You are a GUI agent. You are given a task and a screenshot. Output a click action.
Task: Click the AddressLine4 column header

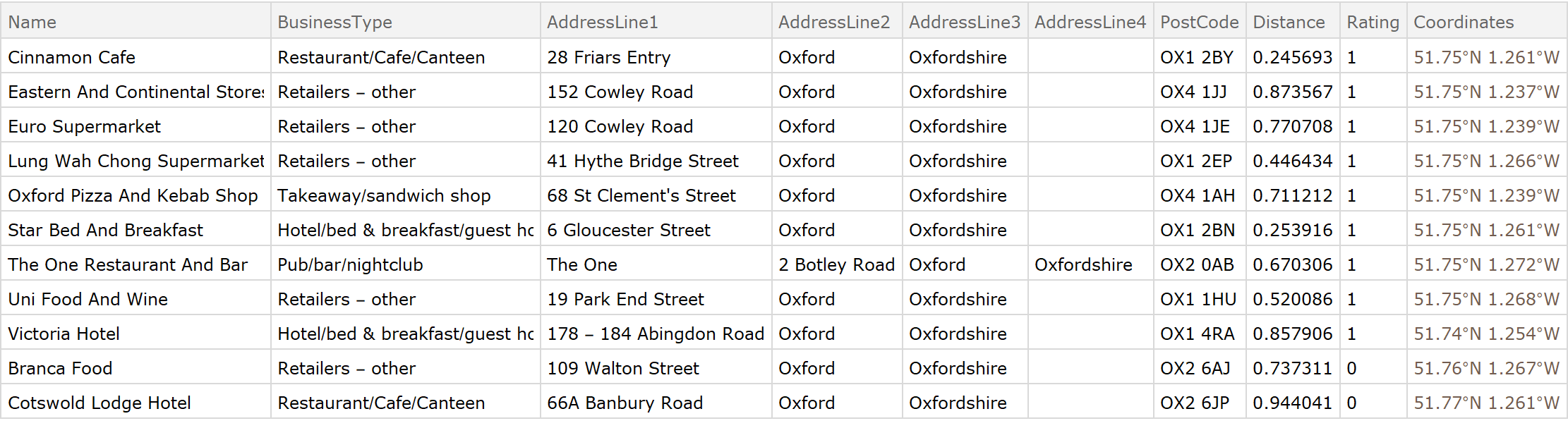pos(1090,22)
